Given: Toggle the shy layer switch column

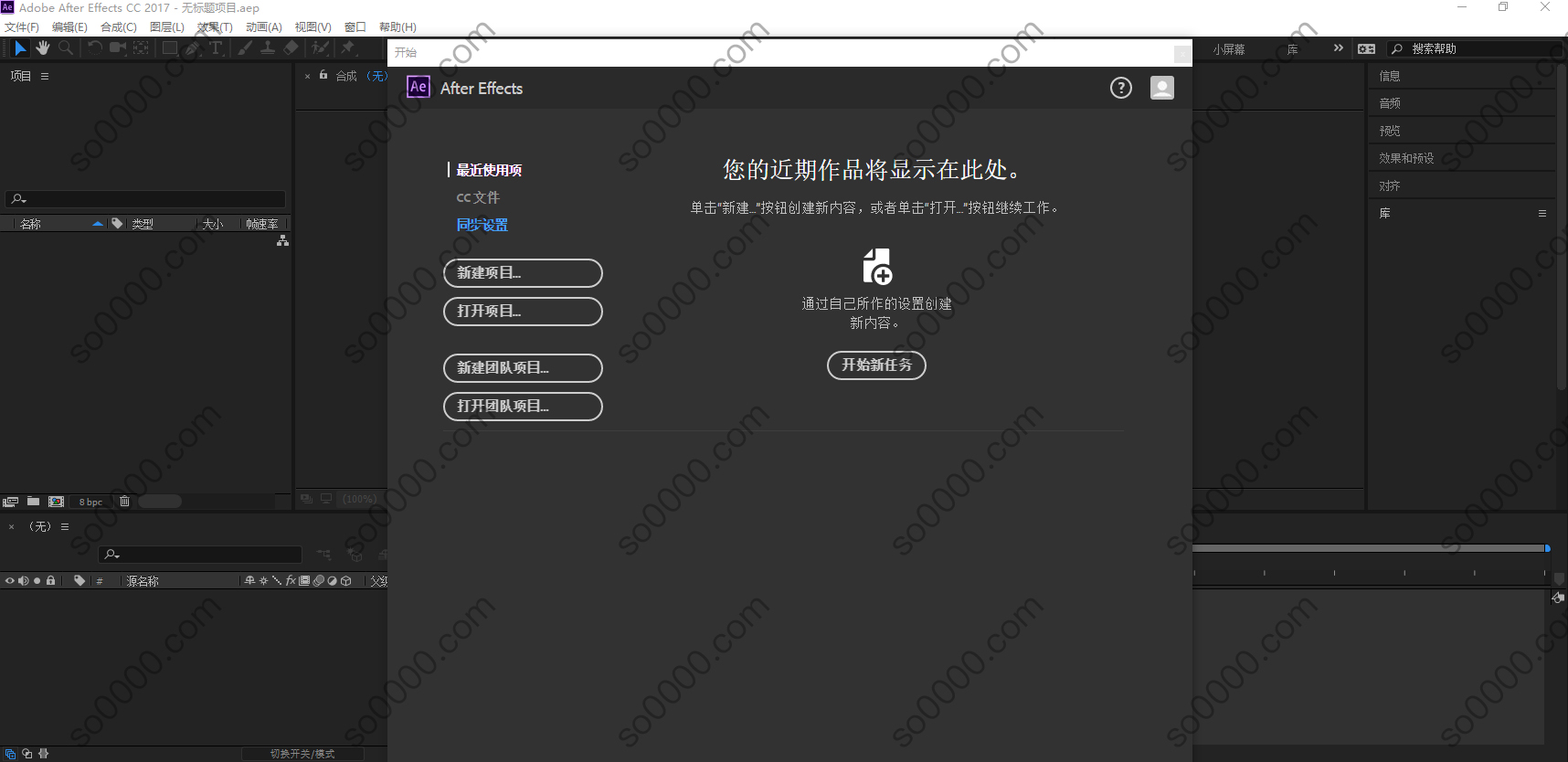Looking at the screenshot, I should [249, 581].
